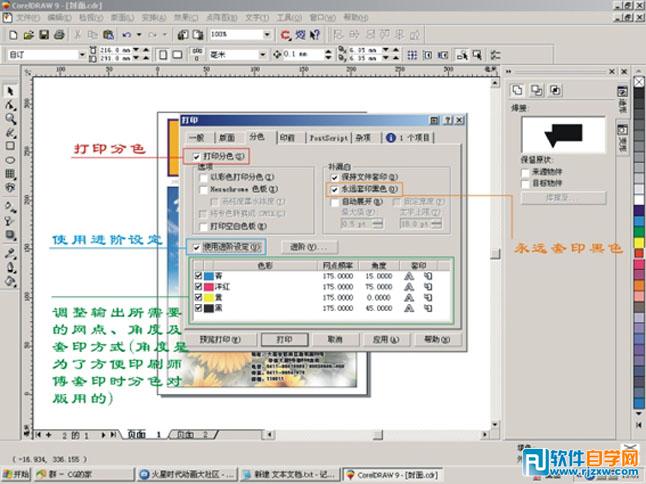The width and height of the screenshot is (646, 484).
Task: Open the units 毫米 dropdown
Action: coord(262,55)
